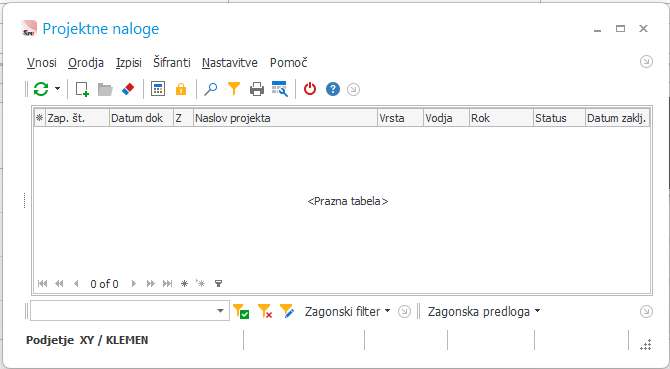
Task: Sort by the Naslov projekta column header
Action: 285,118
